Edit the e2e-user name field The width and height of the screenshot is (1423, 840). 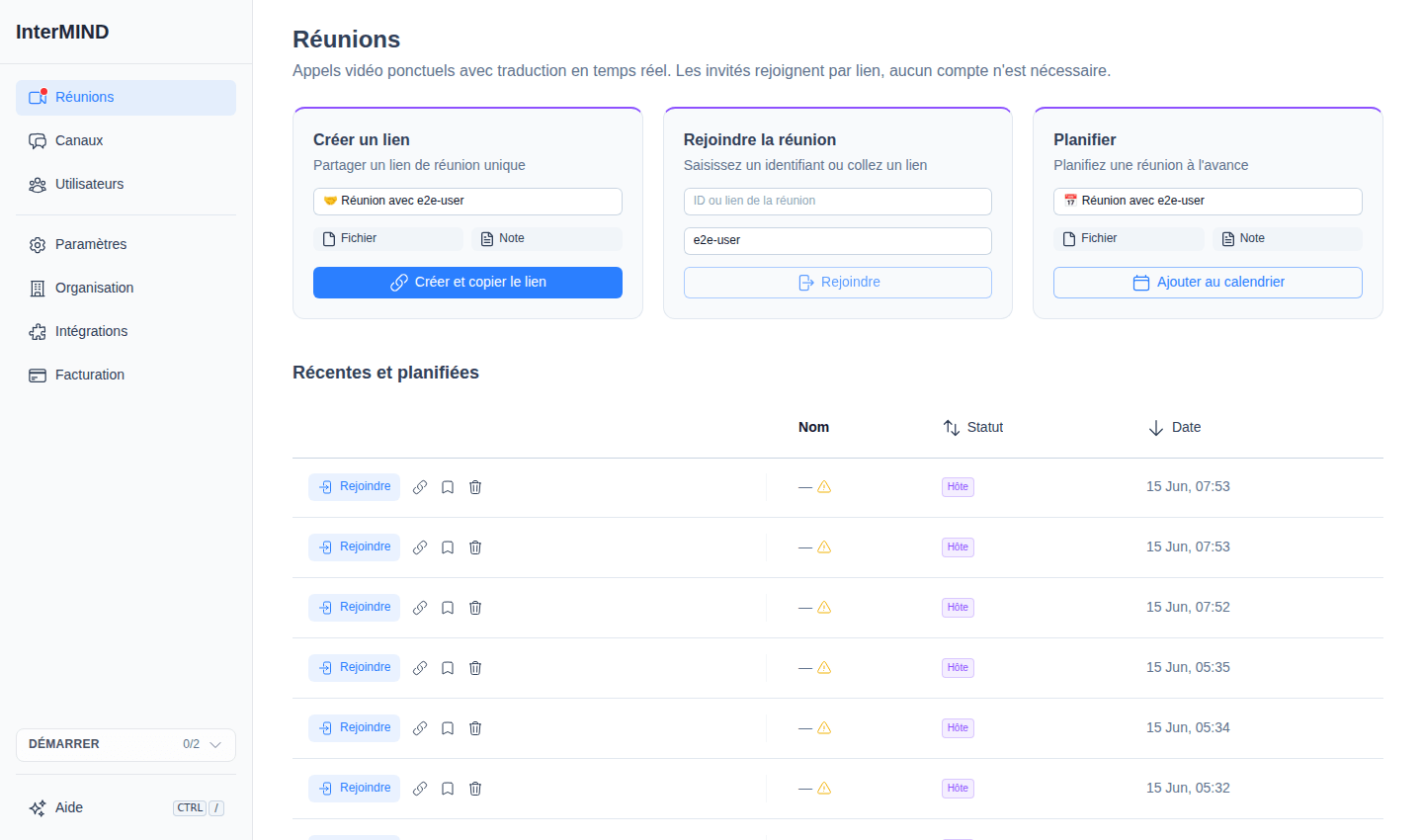coord(838,241)
